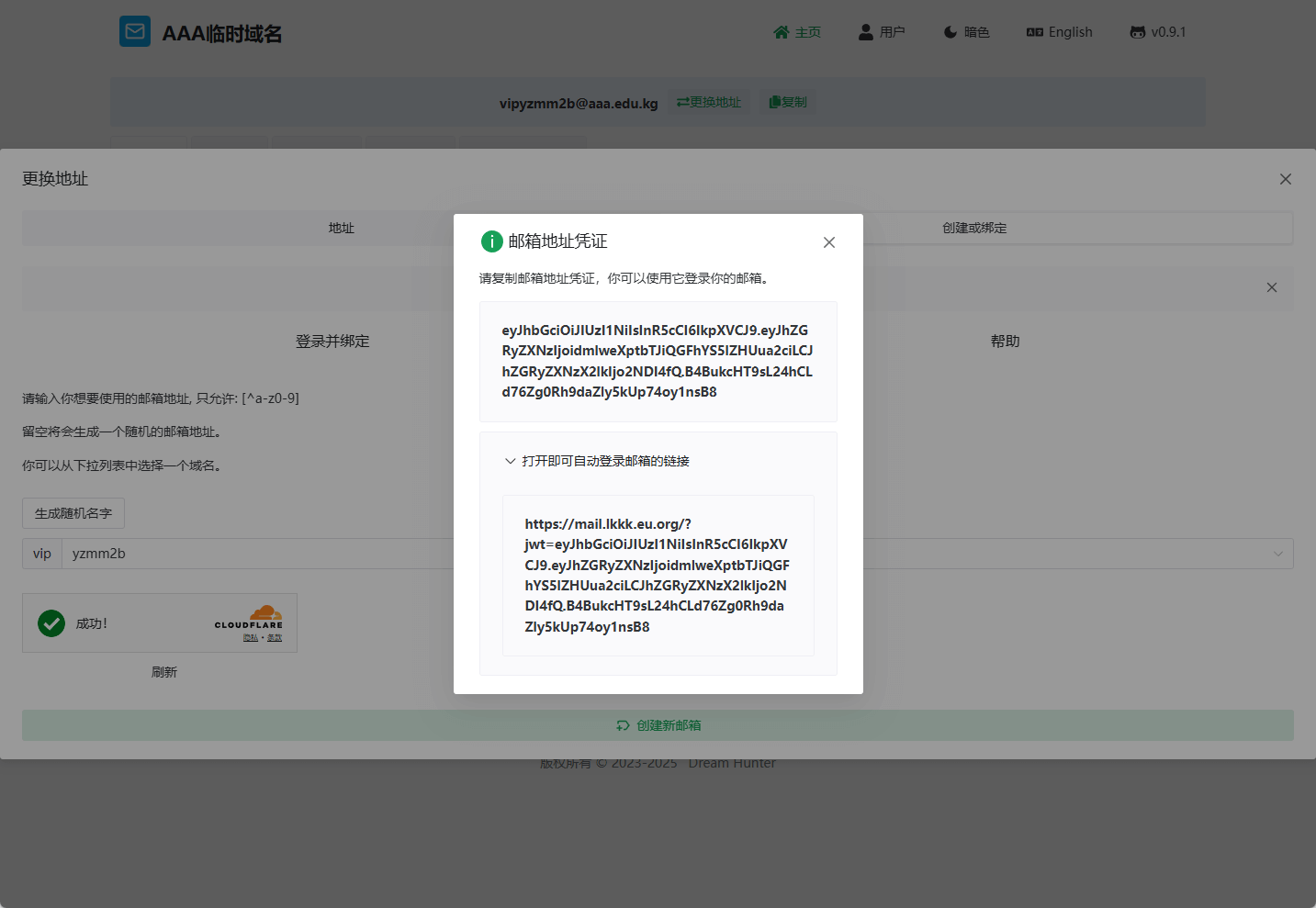The height and width of the screenshot is (908, 1316).
Task: Close the 更换地址 drawer panel
Action: coord(1286,179)
